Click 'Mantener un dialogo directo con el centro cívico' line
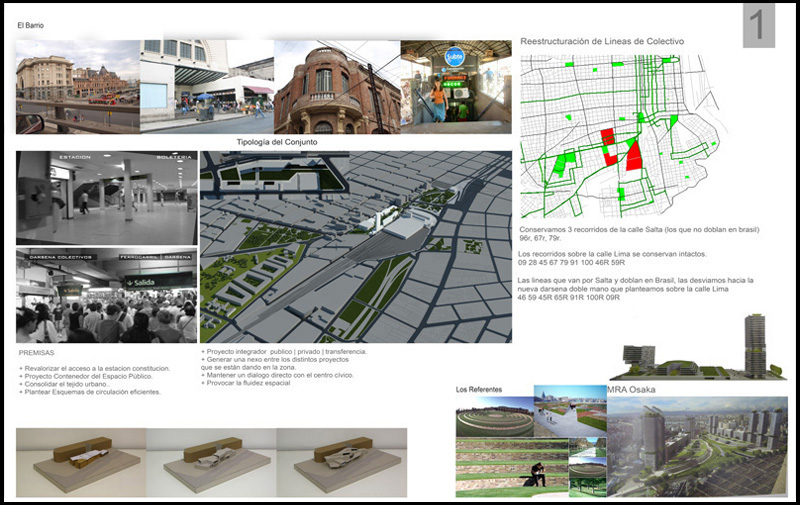 coord(277,375)
